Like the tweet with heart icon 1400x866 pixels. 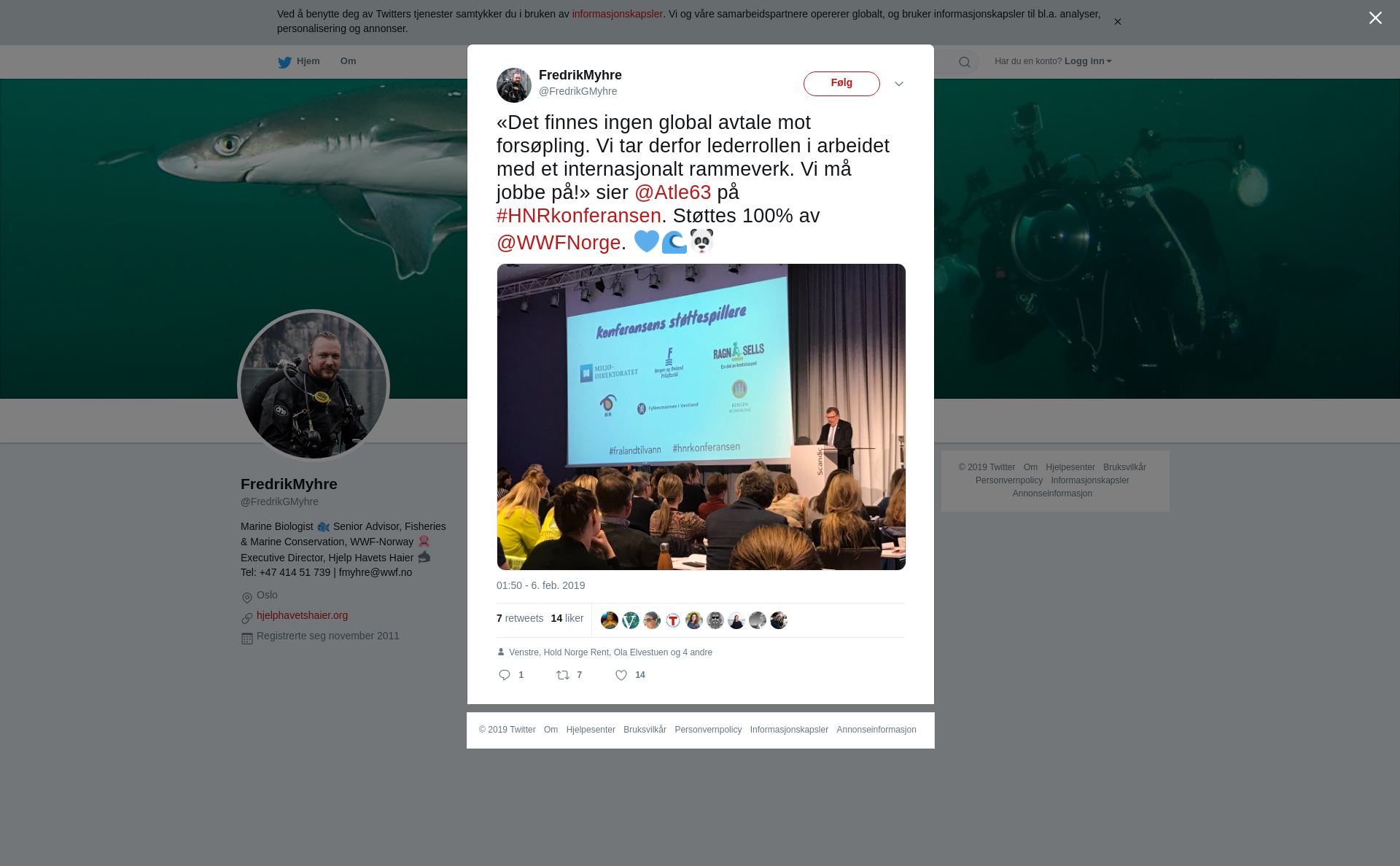pyautogui.click(x=621, y=675)
